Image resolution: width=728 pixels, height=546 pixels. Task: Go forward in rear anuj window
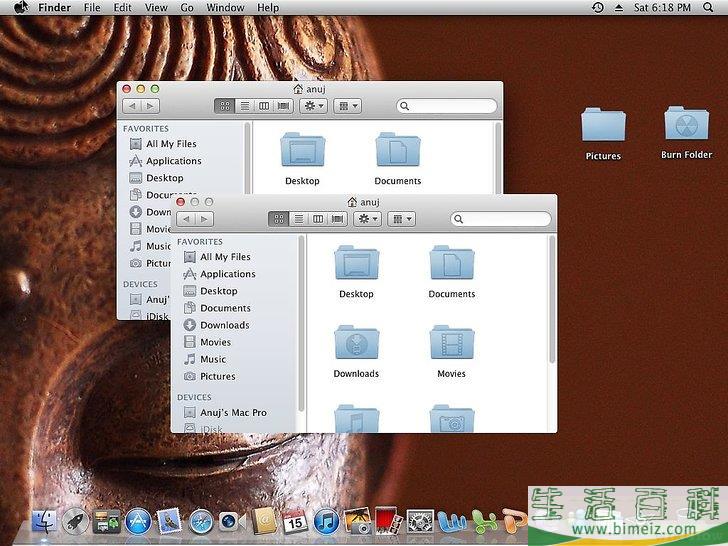coord(150,106)
